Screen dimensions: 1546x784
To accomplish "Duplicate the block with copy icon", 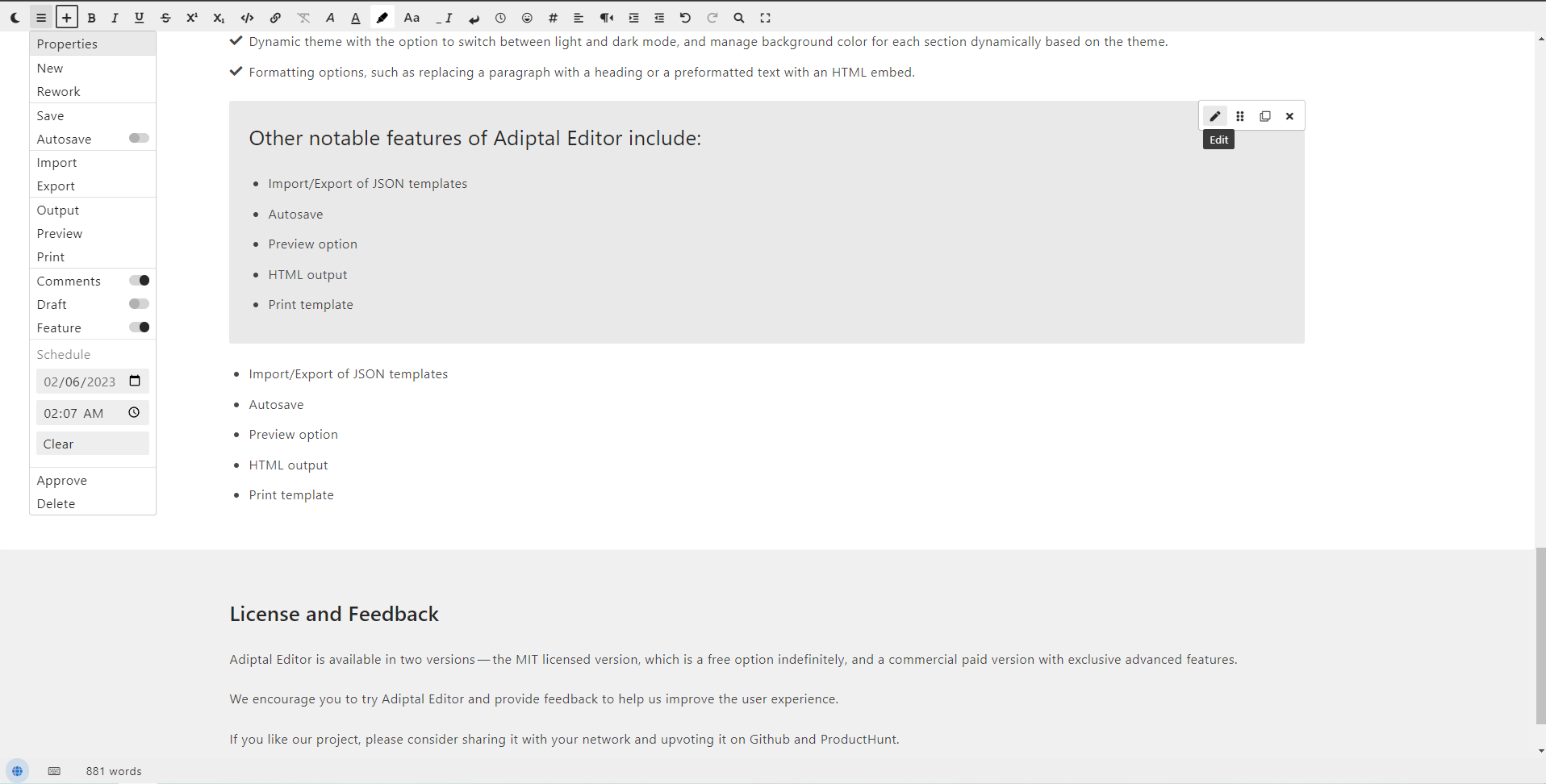I will pyautogui.click(x=1265, y=116).
